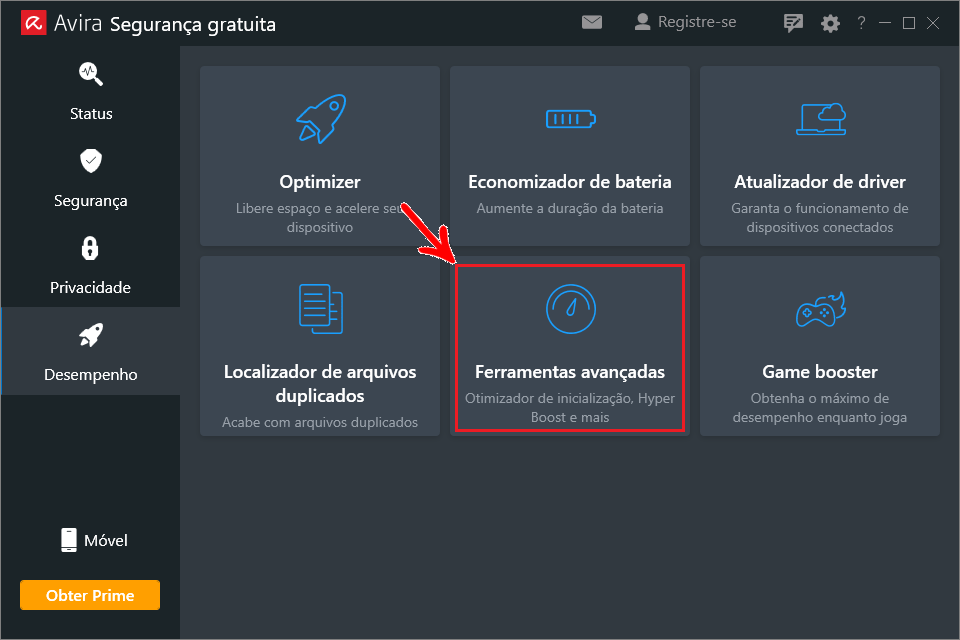
Task: Click 'Garanta o funcionamento de dispositivos conectados' text
Action: click(x=820, y=217)
